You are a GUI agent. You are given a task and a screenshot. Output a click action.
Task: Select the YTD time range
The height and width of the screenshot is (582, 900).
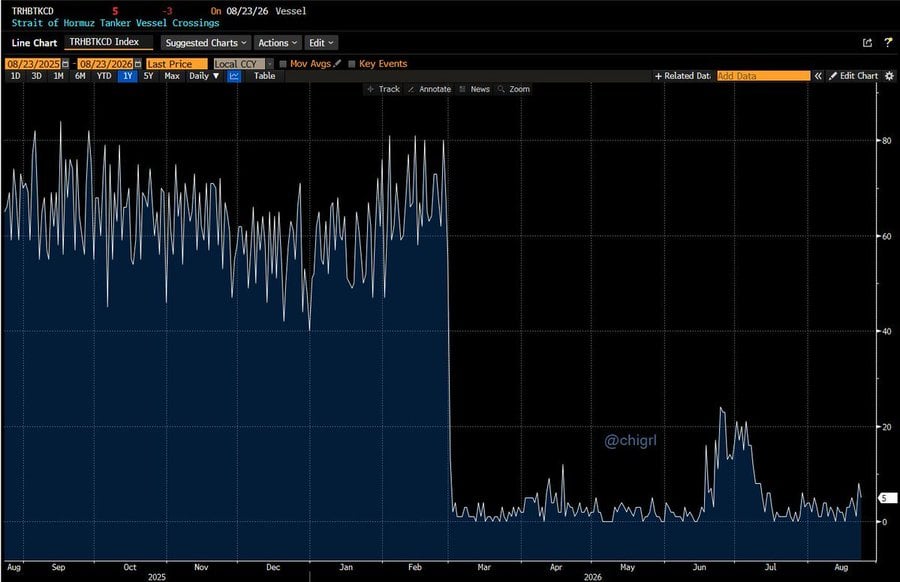(104, 76)
